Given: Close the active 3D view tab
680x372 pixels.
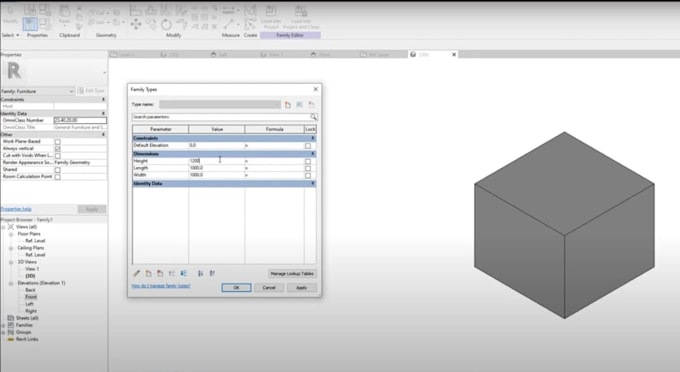Looking at the screenshot, I should tap(454, 55).
